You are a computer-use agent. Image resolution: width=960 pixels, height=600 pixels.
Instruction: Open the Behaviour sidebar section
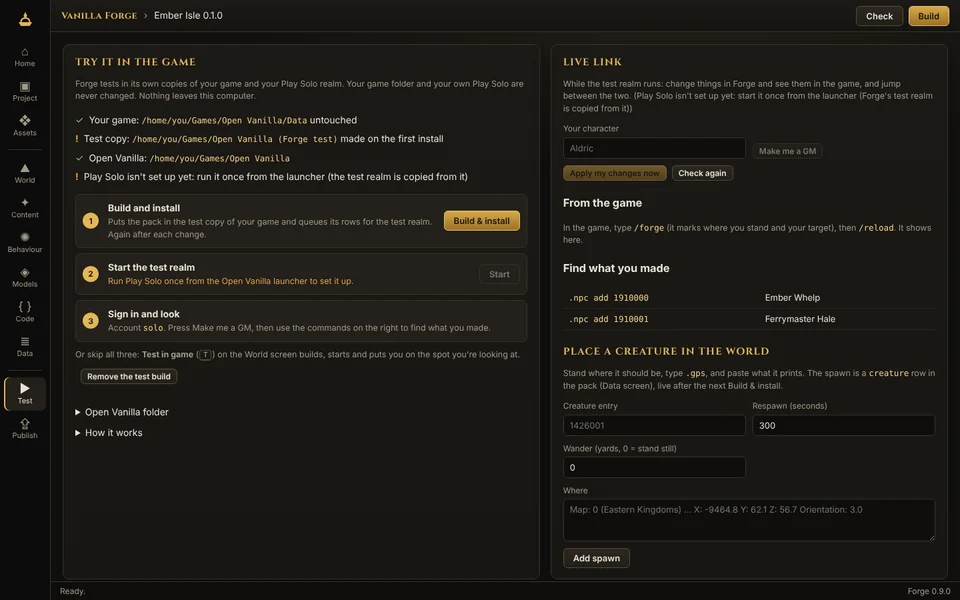coord(24,243)
